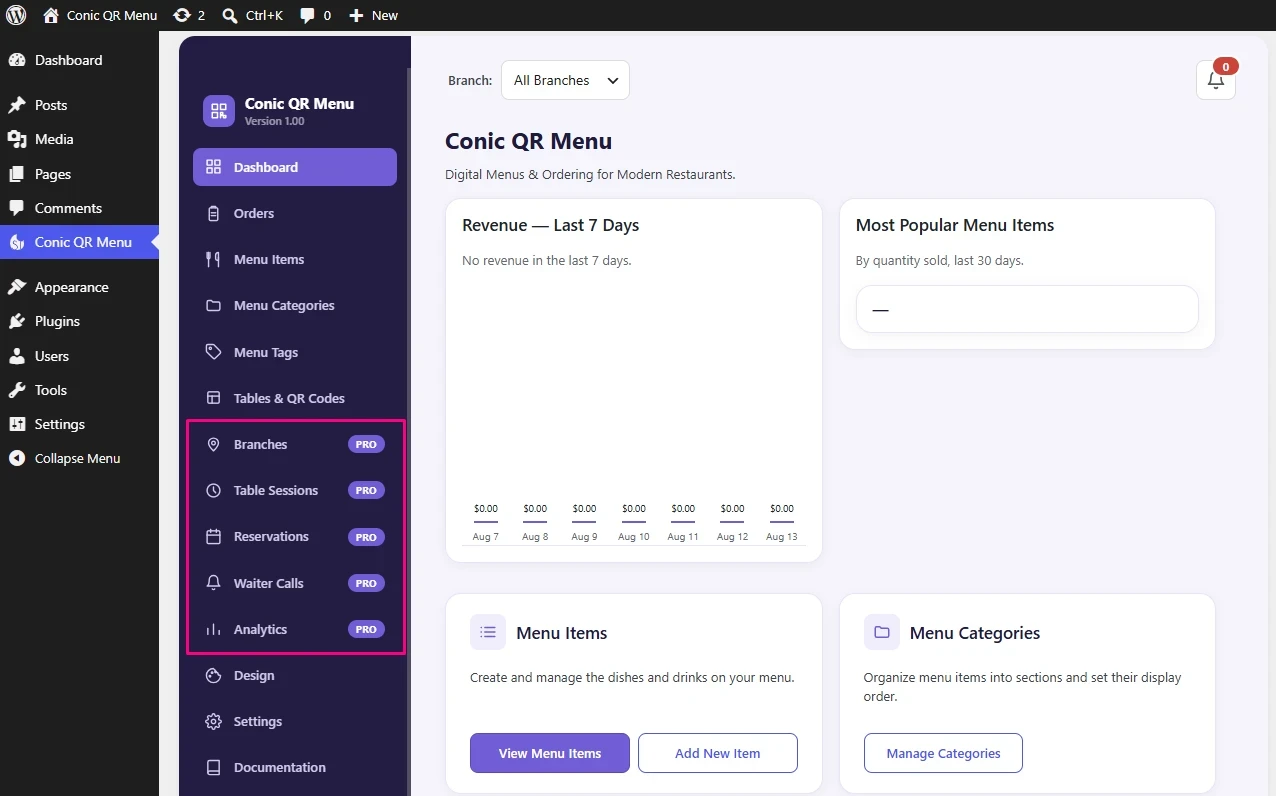Click the PRO badge beside Branches
Screen dimensions: 1276x796
(x=366, y=444)
